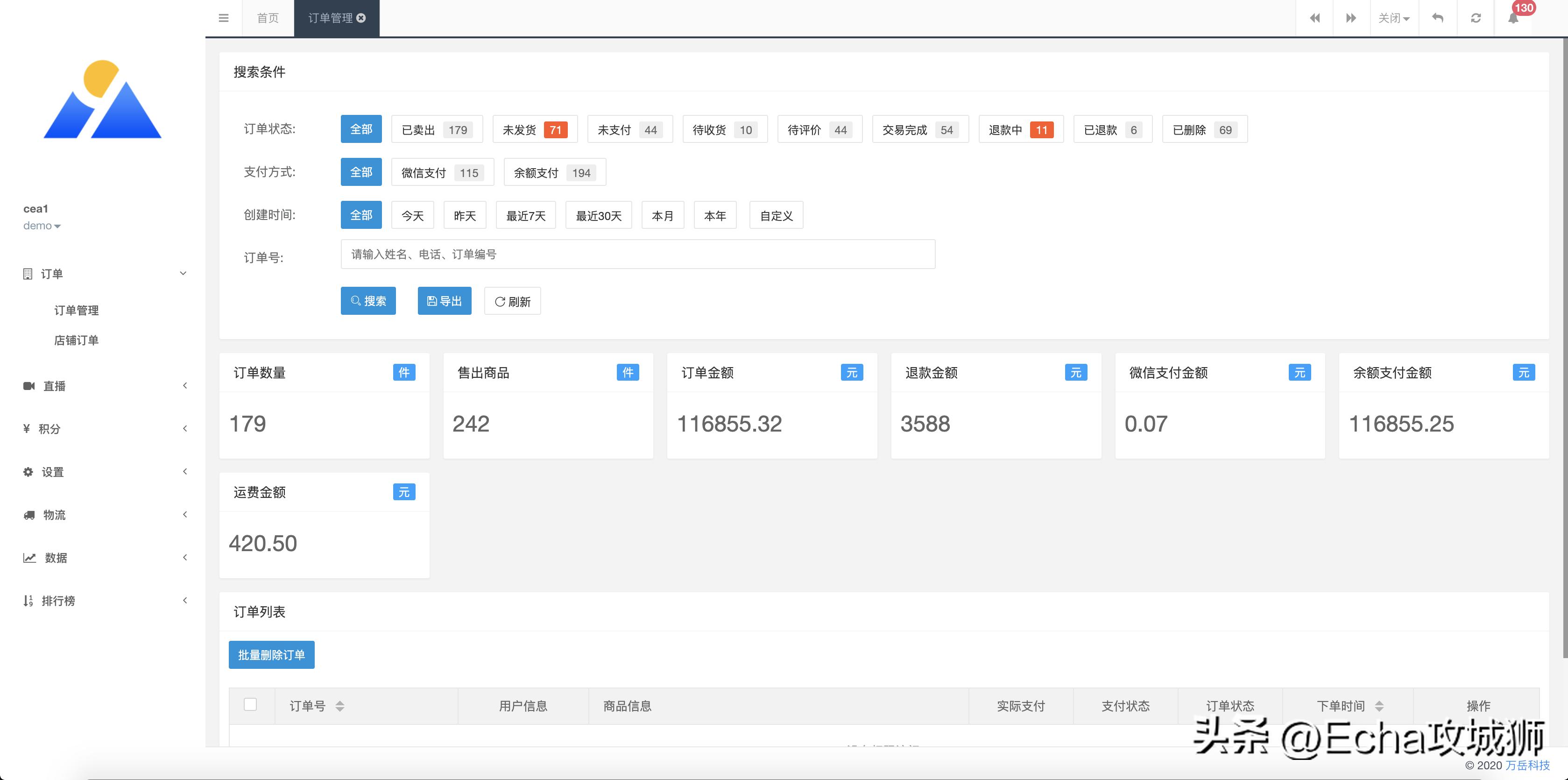1568x780 pixels.
Task: Select the 设置 settings gear in the sidebar
Action: 51,471
